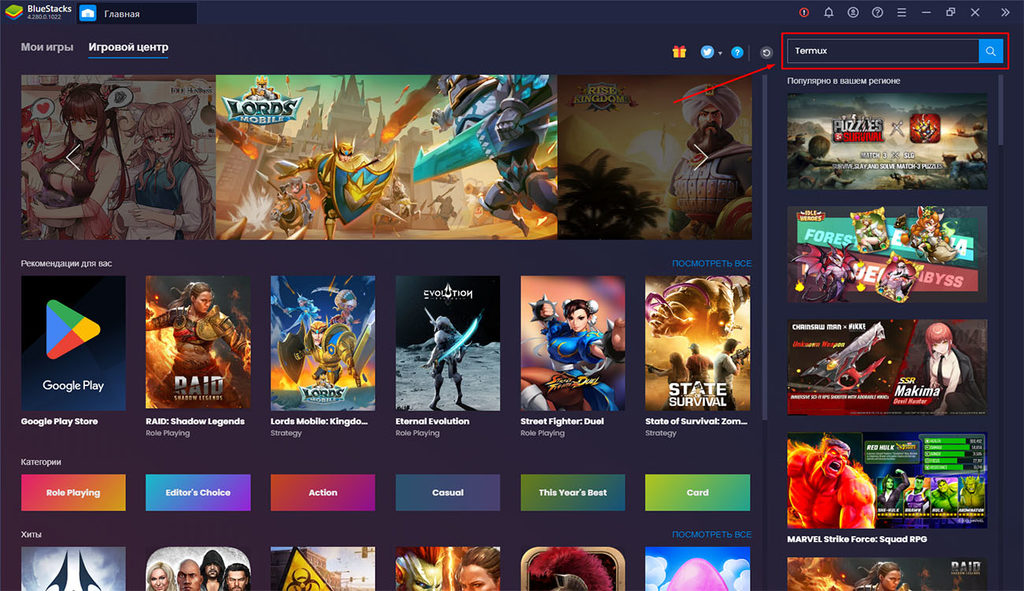Open the pink egg hit game icon
The image size is (1024, 591).
[x=697, y=569]
